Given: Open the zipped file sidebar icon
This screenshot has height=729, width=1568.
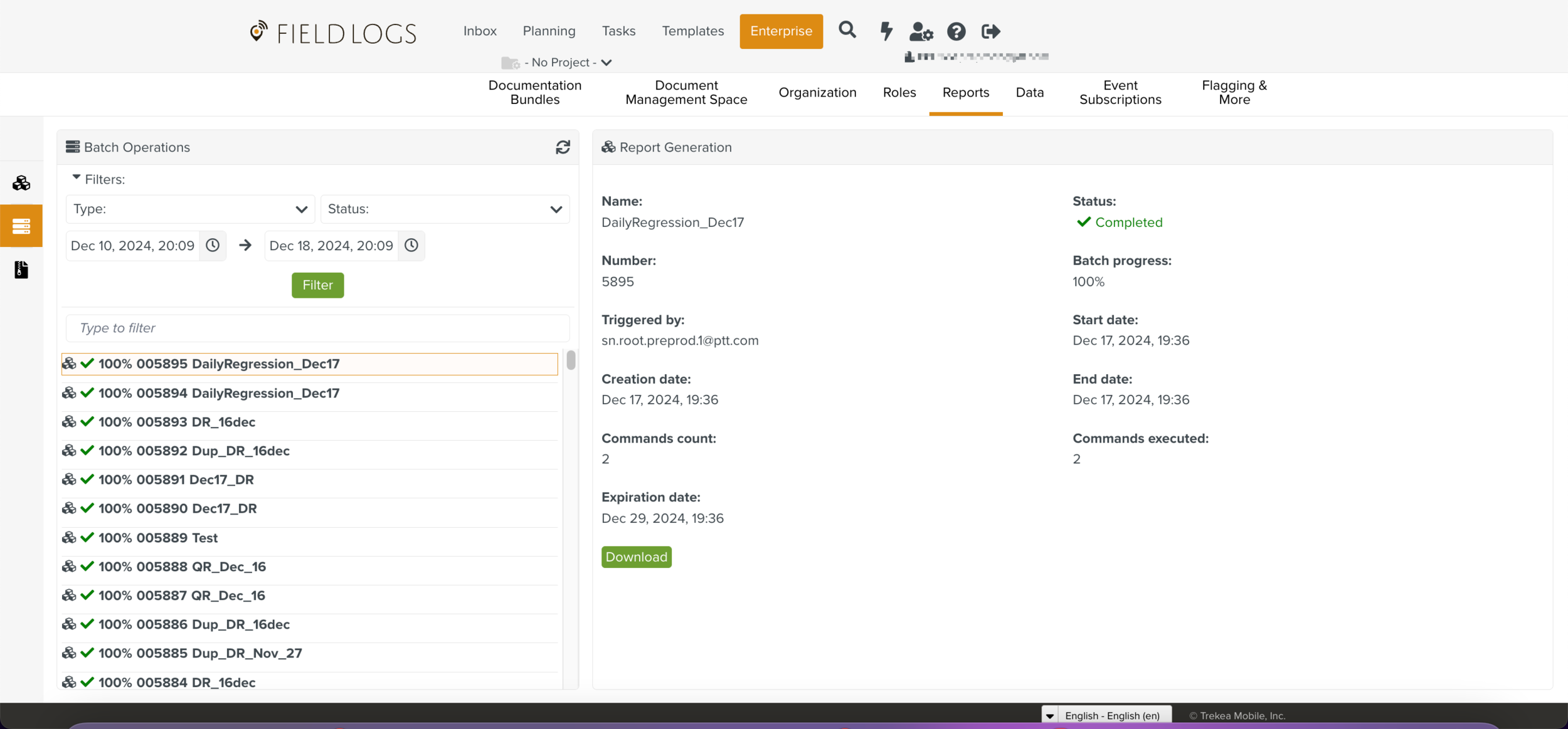Looking at the screenshot, I should pos(21,270).
